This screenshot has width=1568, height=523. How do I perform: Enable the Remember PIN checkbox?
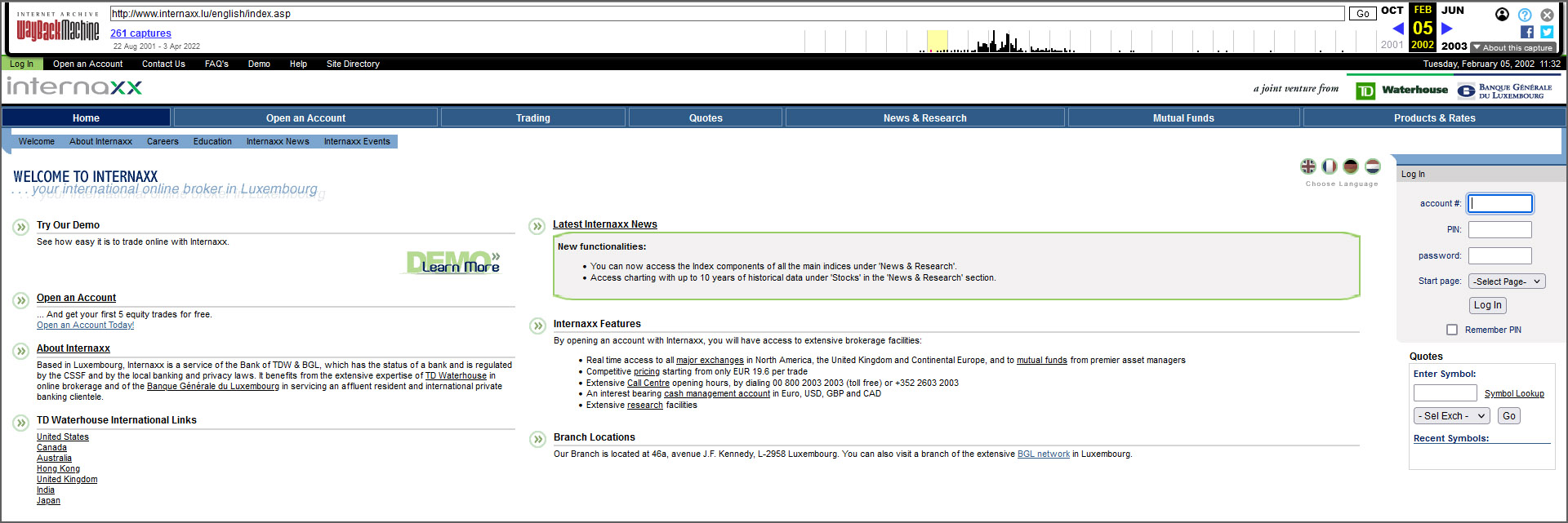[x=1452, y=330]
